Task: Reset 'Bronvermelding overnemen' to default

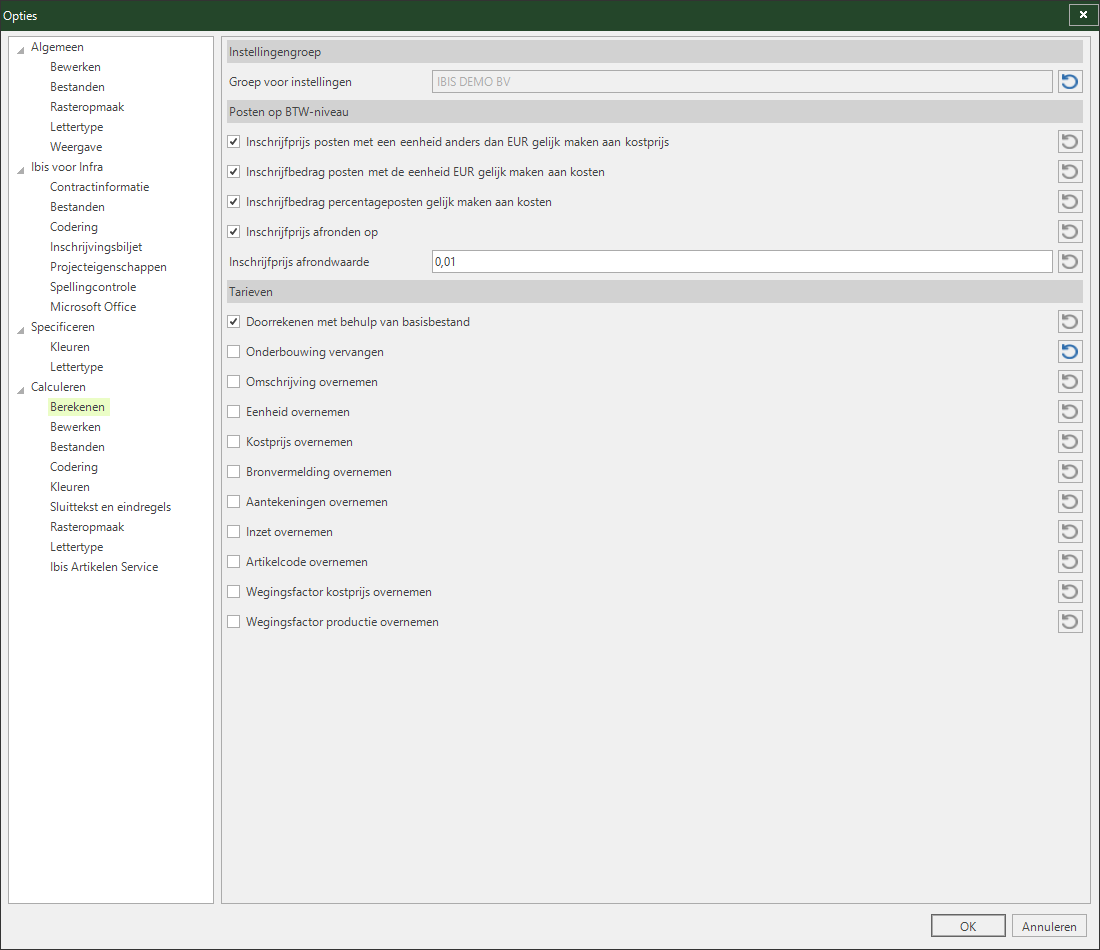Action: pos(1070,471)
